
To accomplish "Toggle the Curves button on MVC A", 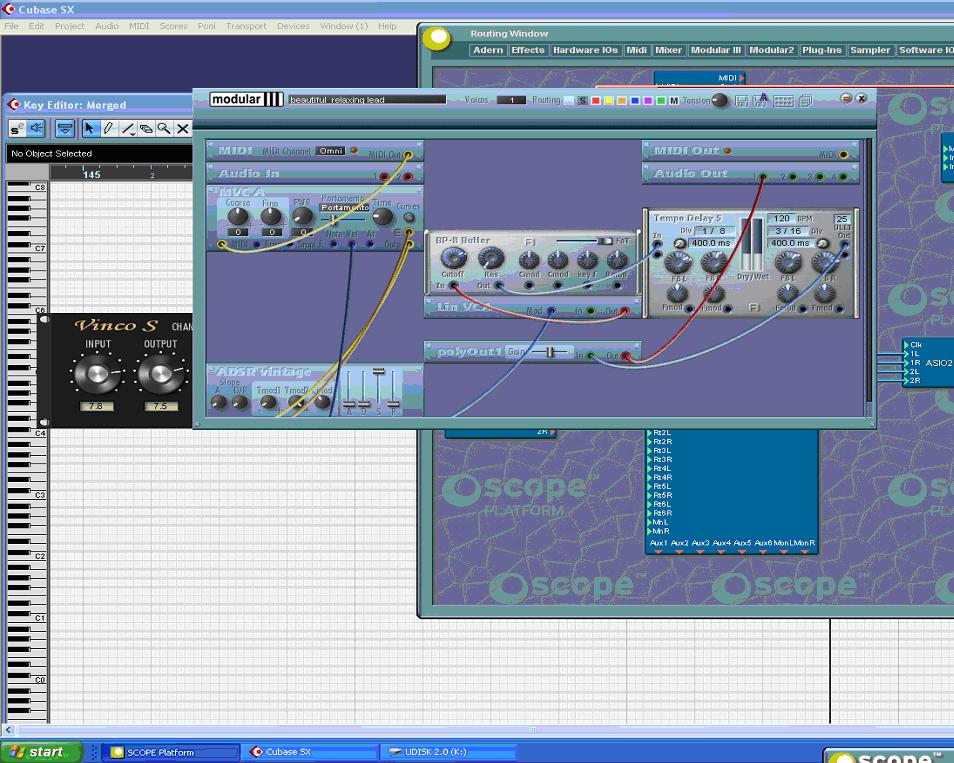I will (409, 217).
